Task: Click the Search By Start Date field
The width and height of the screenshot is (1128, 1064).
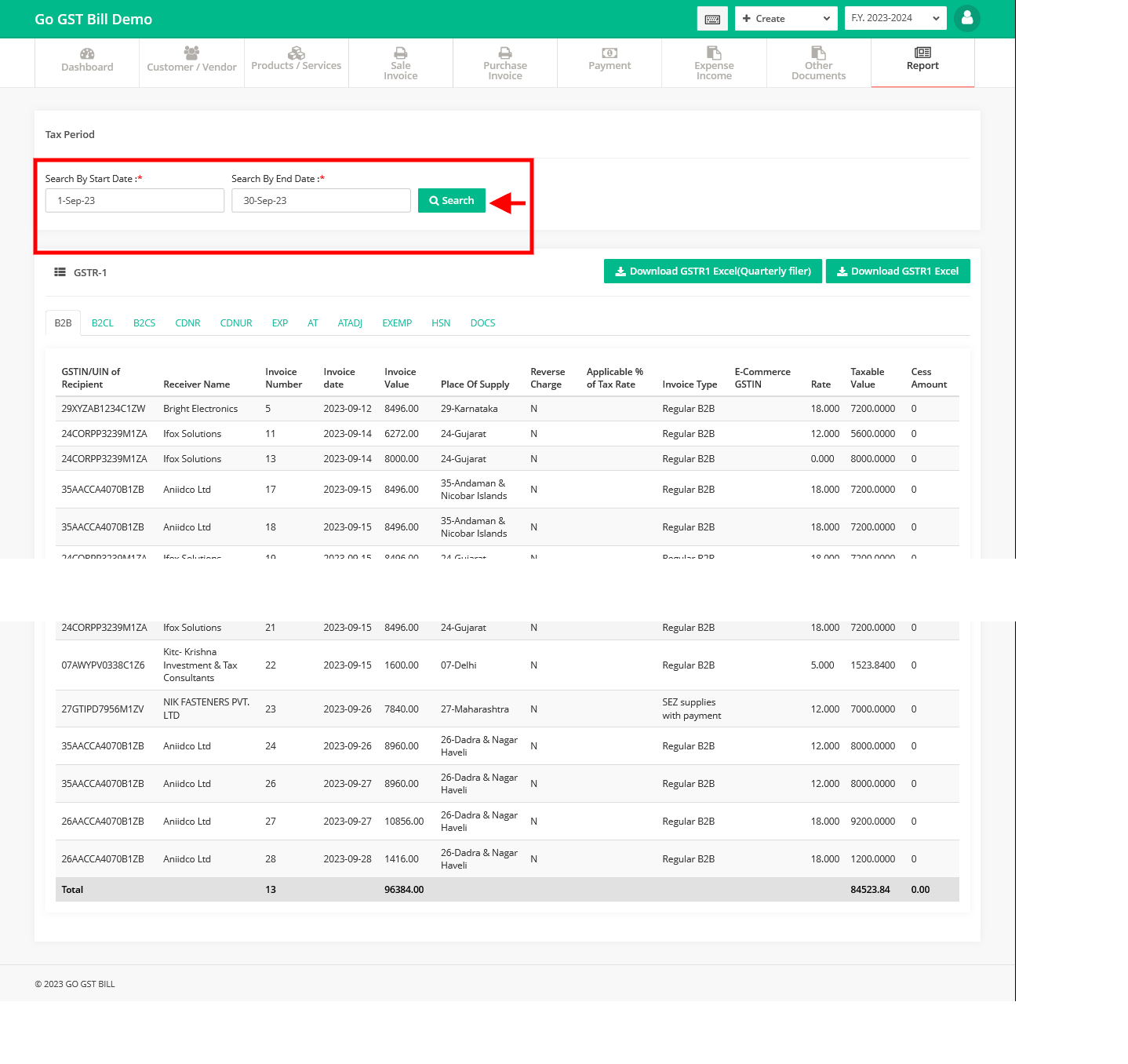Action: [134, 200]
